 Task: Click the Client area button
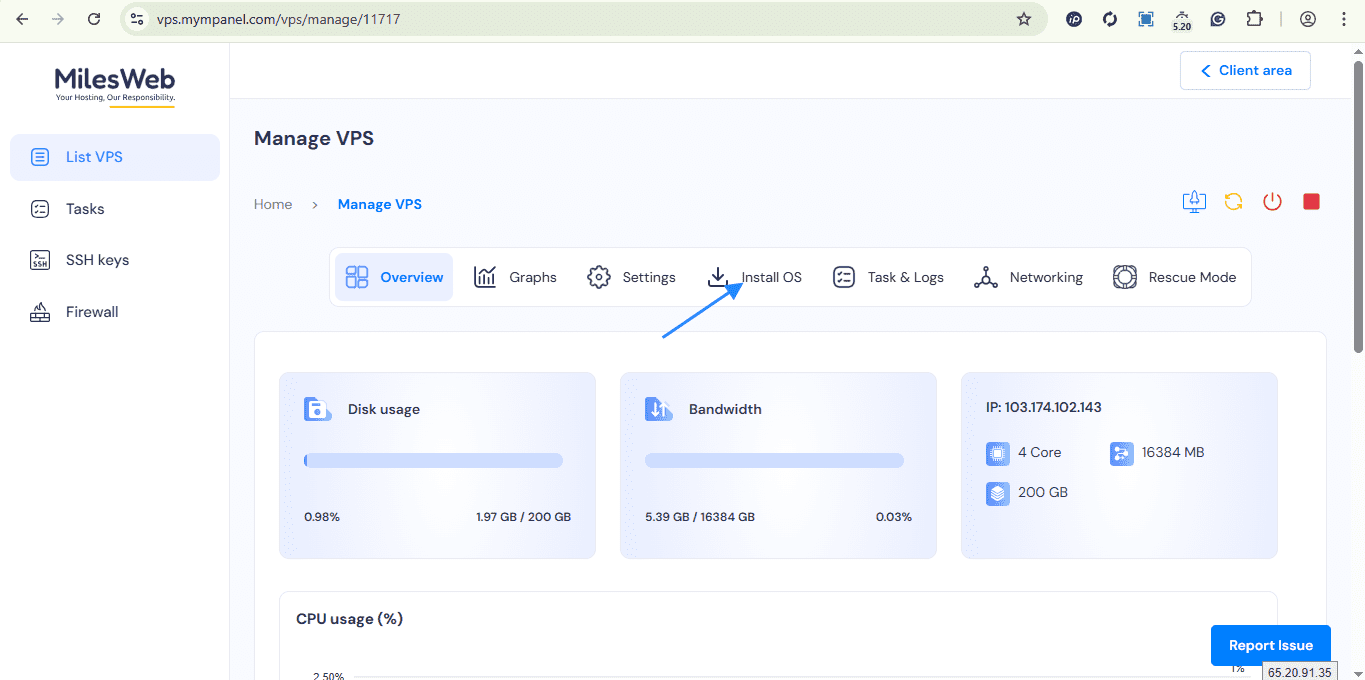(1245, 71)
